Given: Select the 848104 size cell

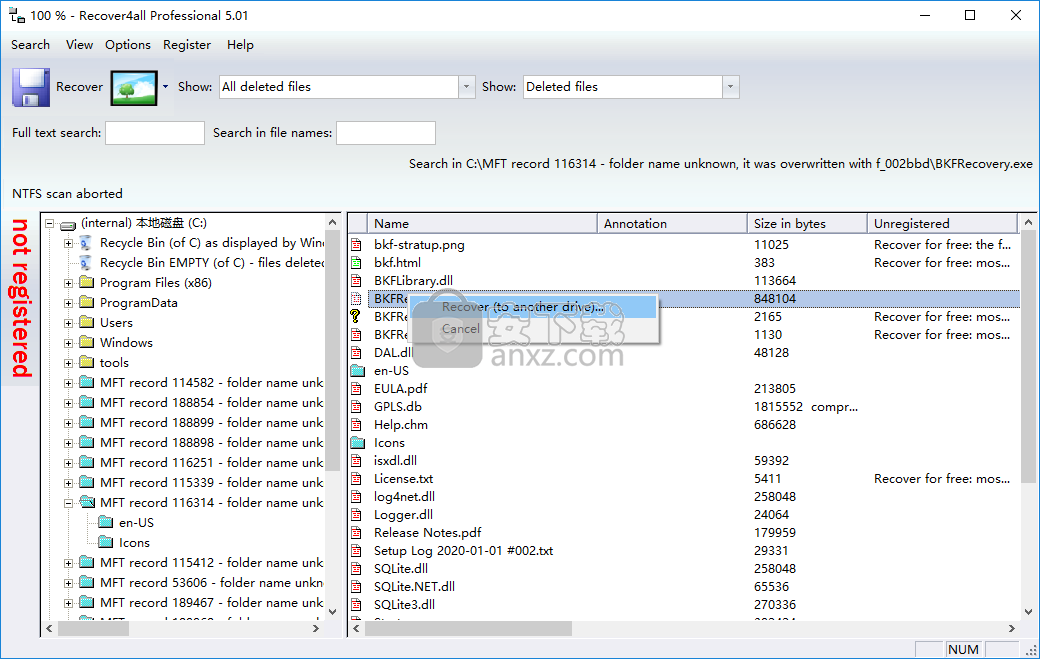Looking at the screenshot, I should pos(774,298).
